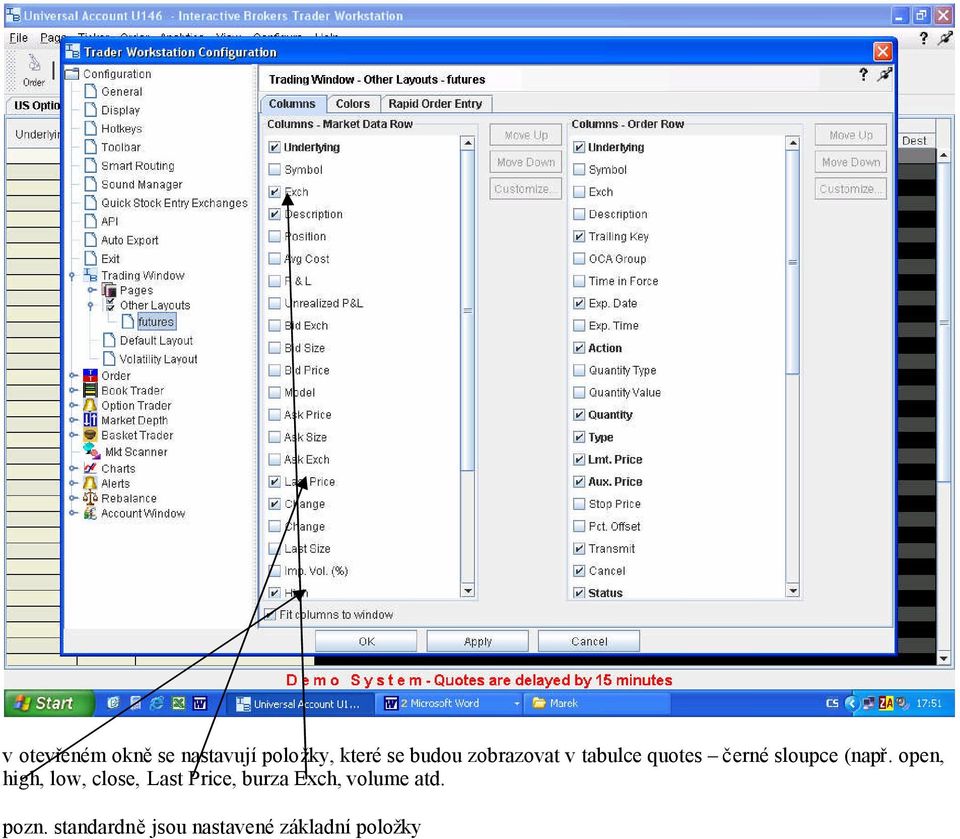Click the Alerts bell icon
960x839 pixels.
tap(90, 483)
